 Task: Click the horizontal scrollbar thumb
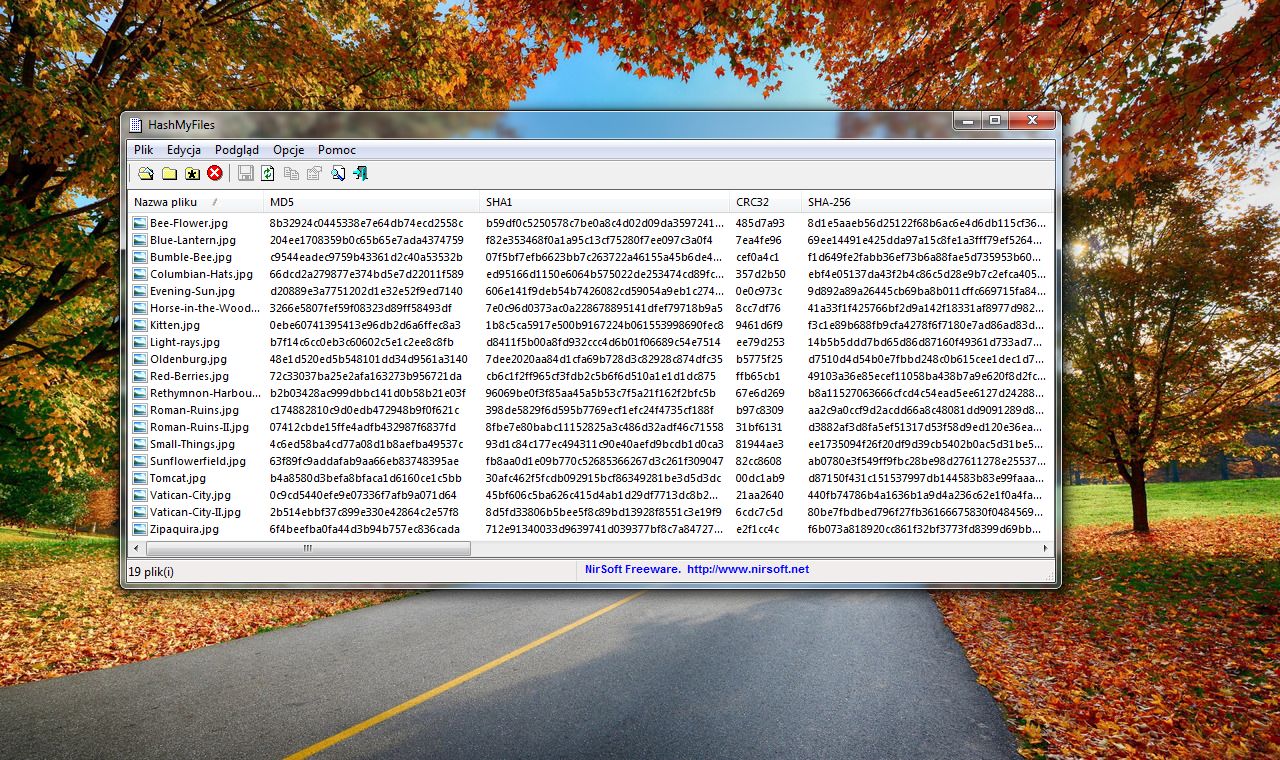coord(308,548)
